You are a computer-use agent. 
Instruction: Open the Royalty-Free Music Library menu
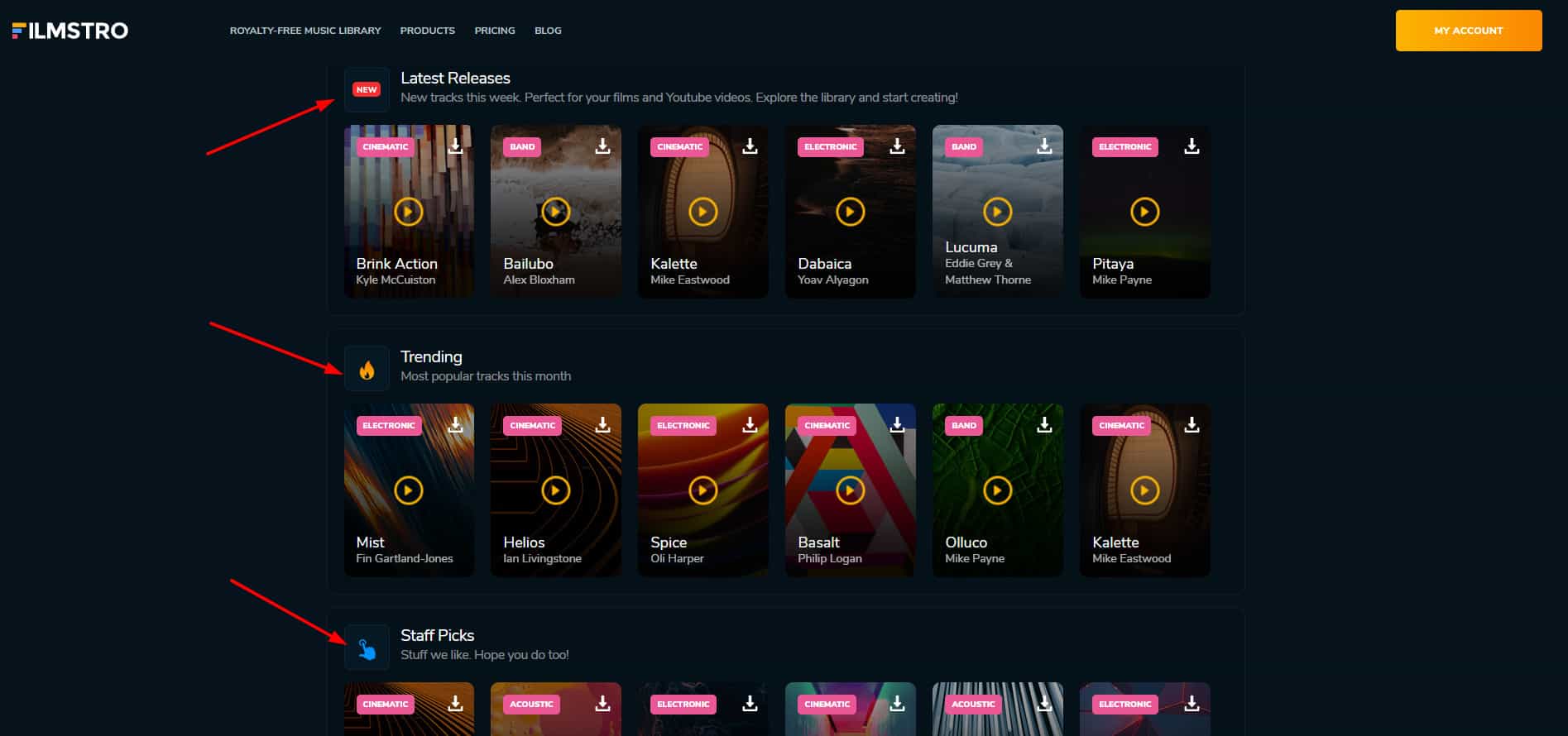[x=305, y=31]
